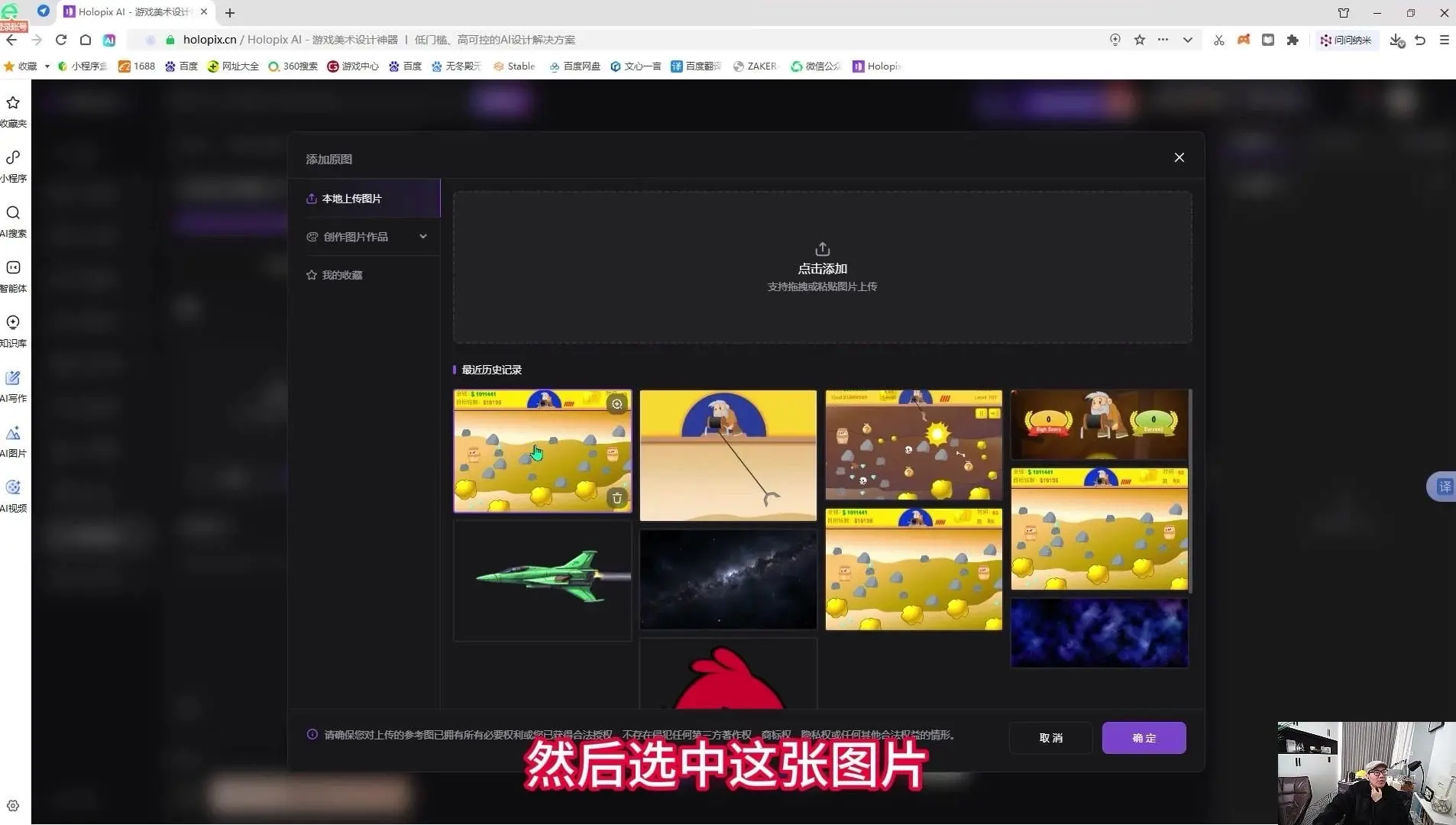Open AI视频 sidebar tool
The width and height of the screenshot is (1456, 825).
pos(13,496)
